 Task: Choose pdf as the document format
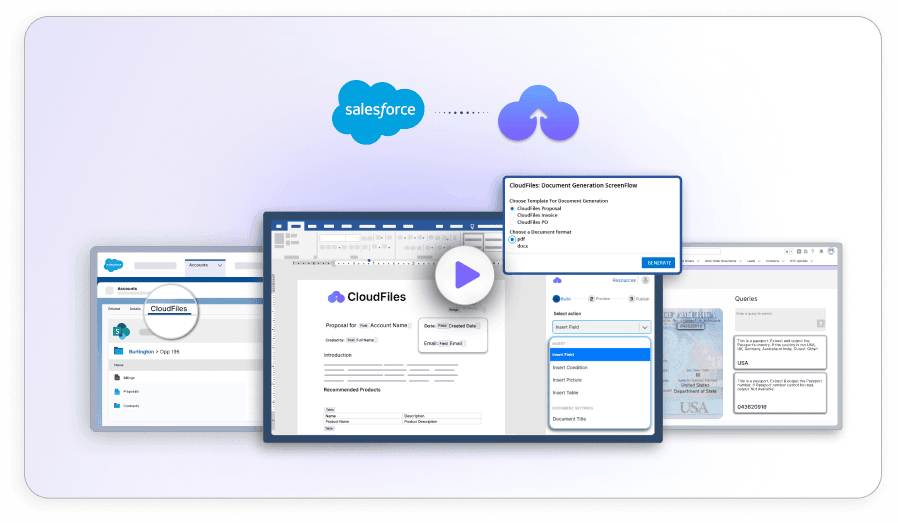512,239
